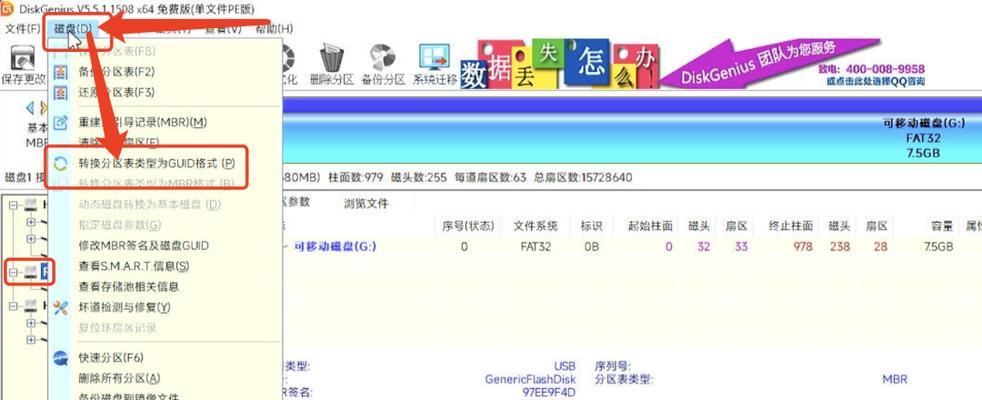This screenshot has height=400, width=982.
Task: Click the greyed 动态磁盘转换为基本磁盘 (D) entry
Action: pyautogui.click(x=150, y=204)
